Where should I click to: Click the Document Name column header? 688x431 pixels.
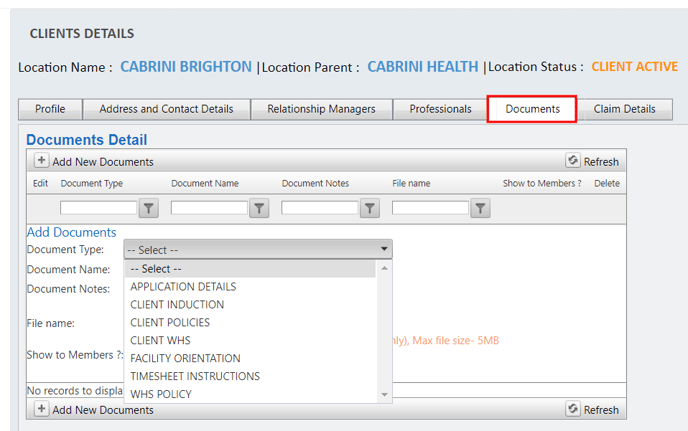[x=205, y=183]
